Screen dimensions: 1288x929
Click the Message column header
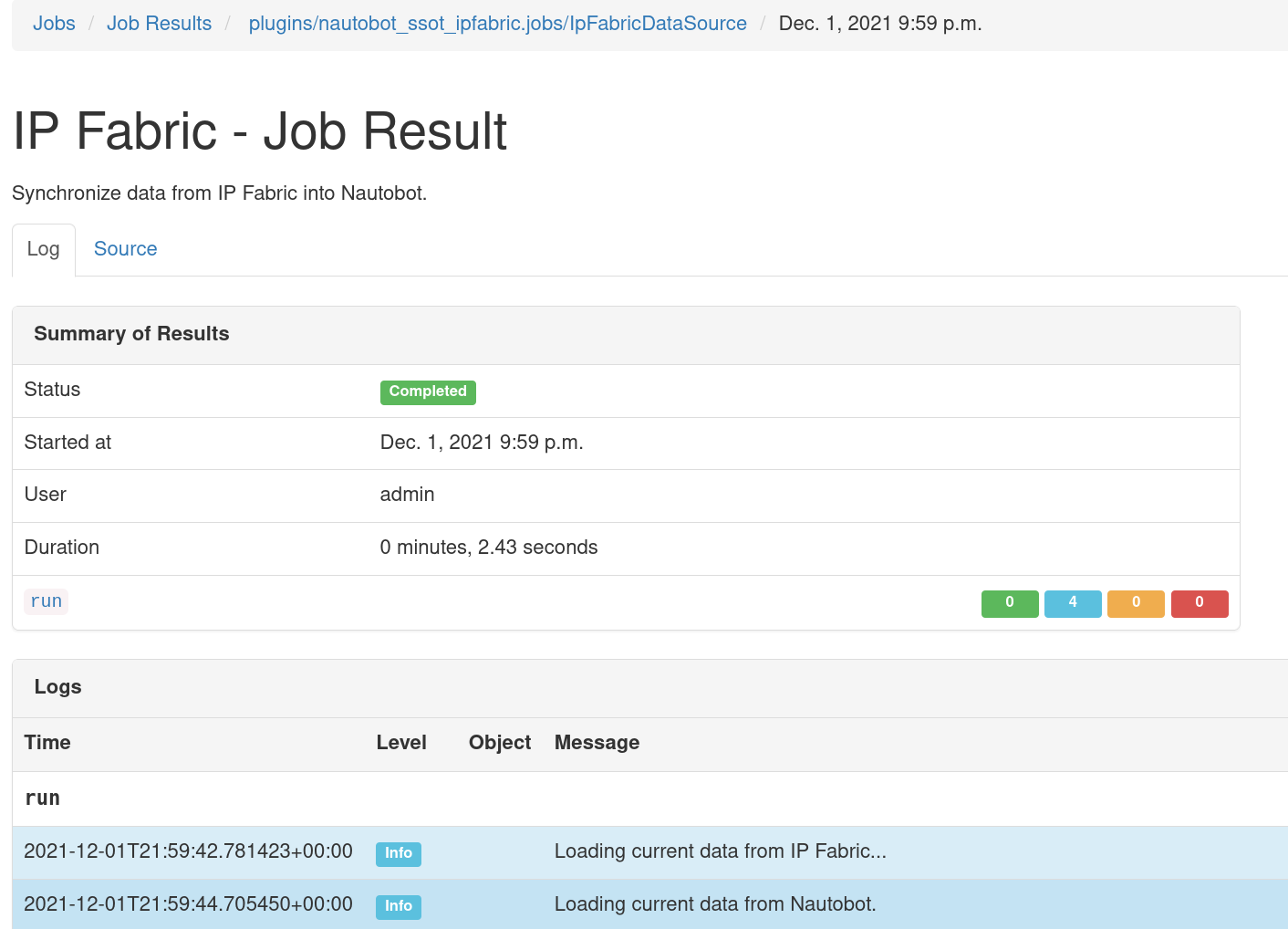[x=597, y=743]
